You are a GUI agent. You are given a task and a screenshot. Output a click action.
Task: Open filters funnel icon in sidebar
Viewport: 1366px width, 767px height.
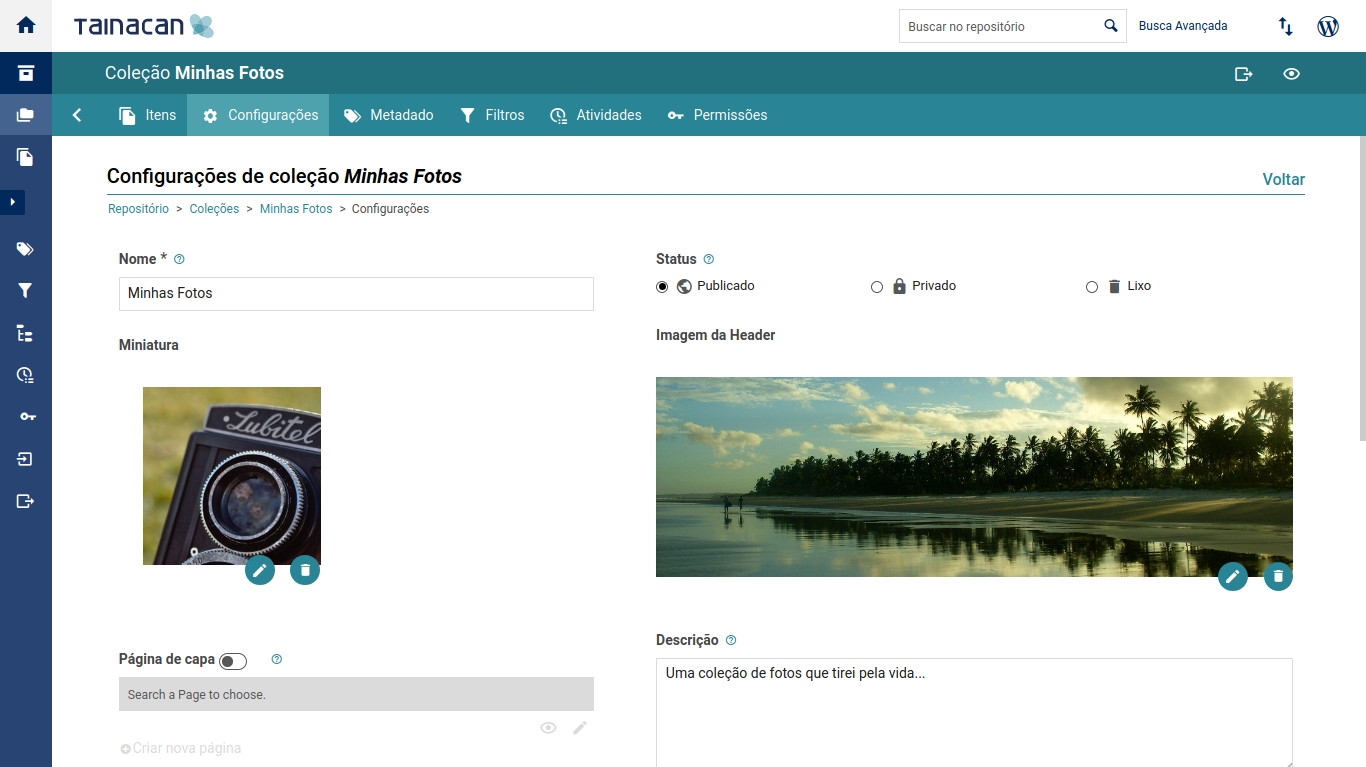26,291
